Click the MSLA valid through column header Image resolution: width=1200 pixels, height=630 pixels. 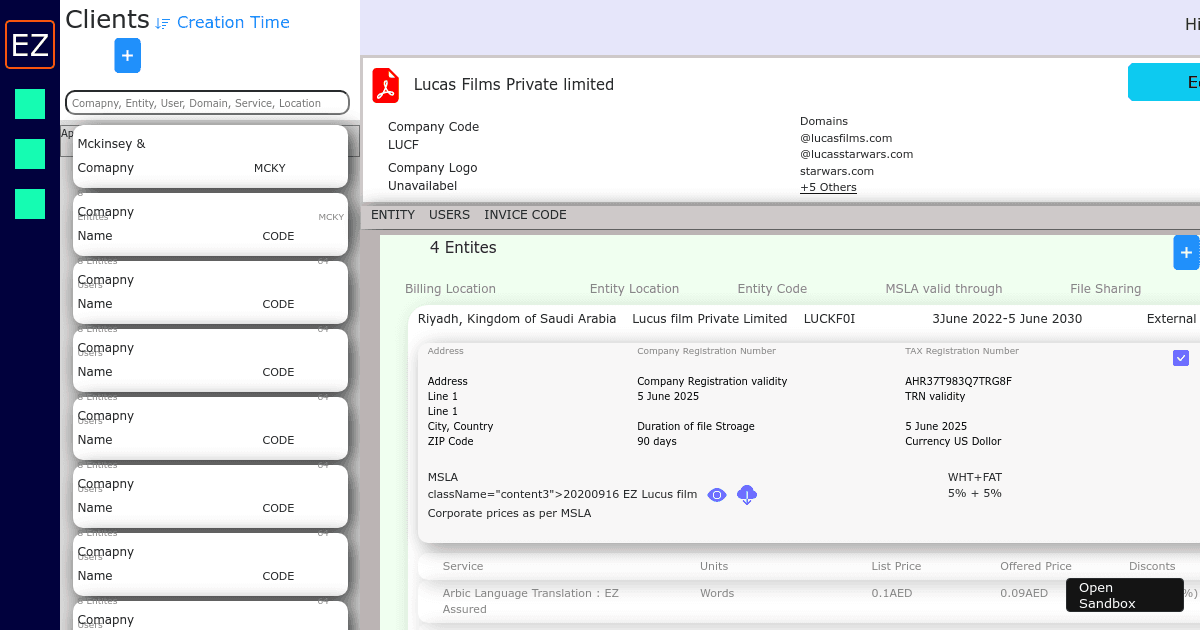944,289
